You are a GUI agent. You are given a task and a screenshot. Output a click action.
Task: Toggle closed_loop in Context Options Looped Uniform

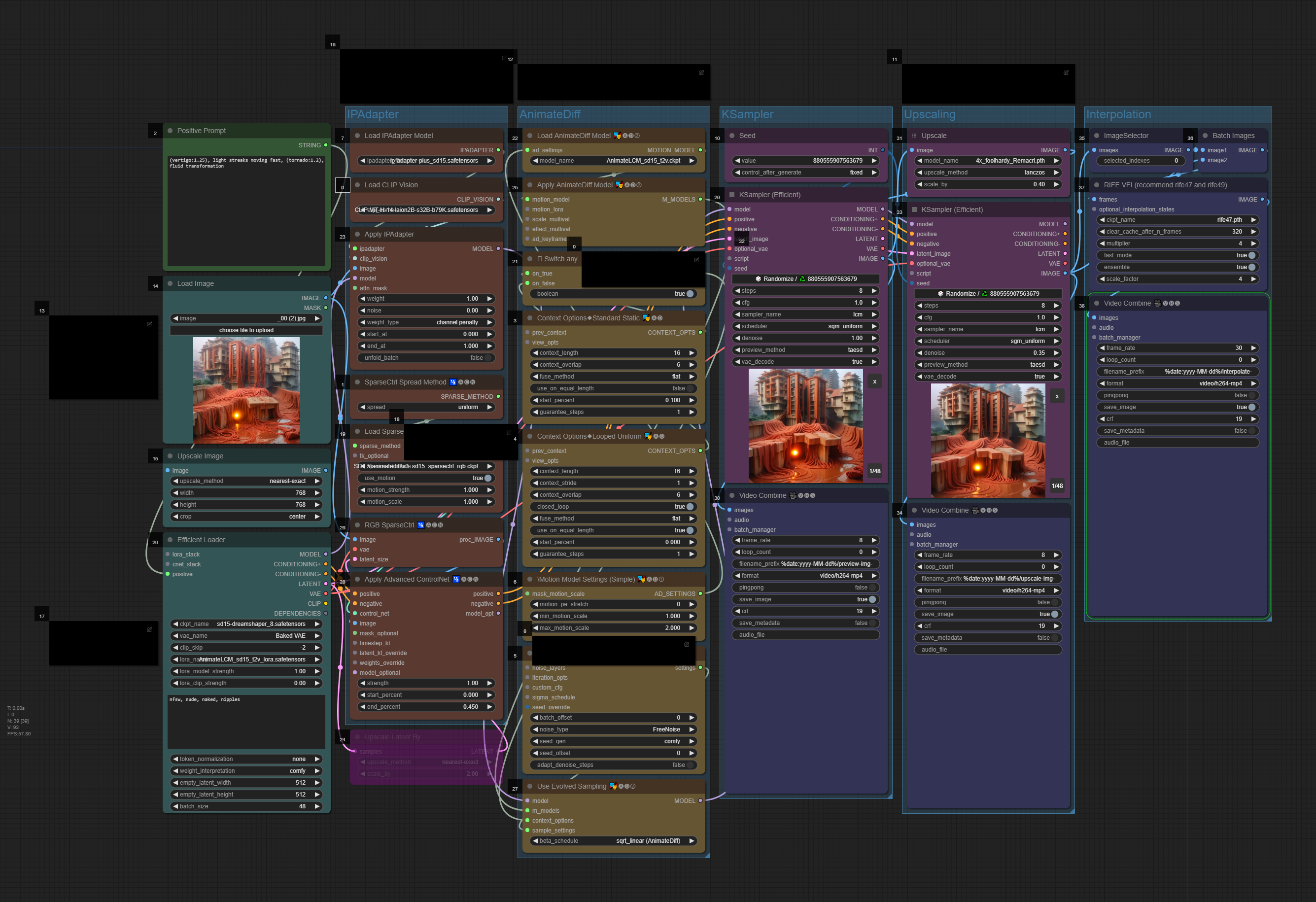click(690, 507)
